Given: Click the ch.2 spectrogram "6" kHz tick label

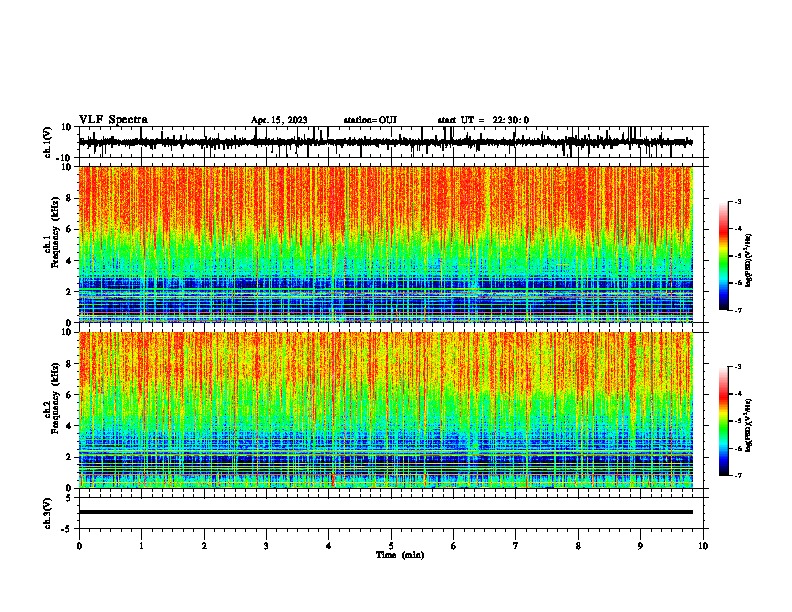Looking at the screenshot, I should [x=69, y=395].
